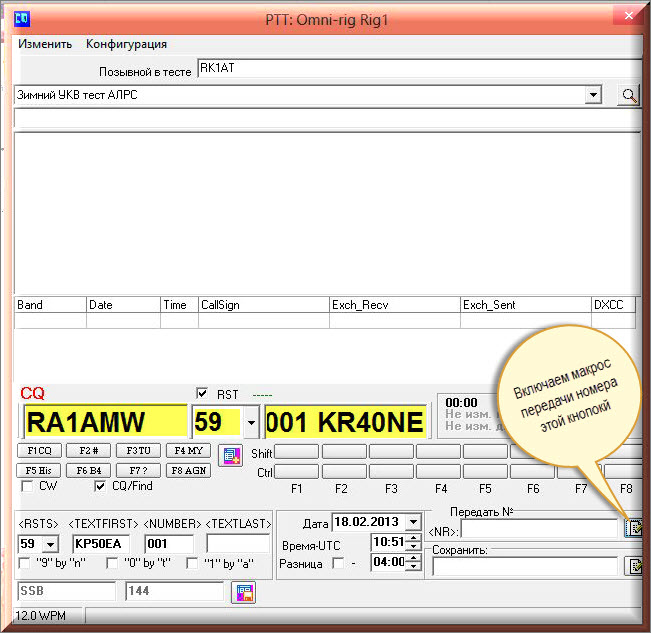
Task: Enable the CW checkbox
Action: pos(27,486)
